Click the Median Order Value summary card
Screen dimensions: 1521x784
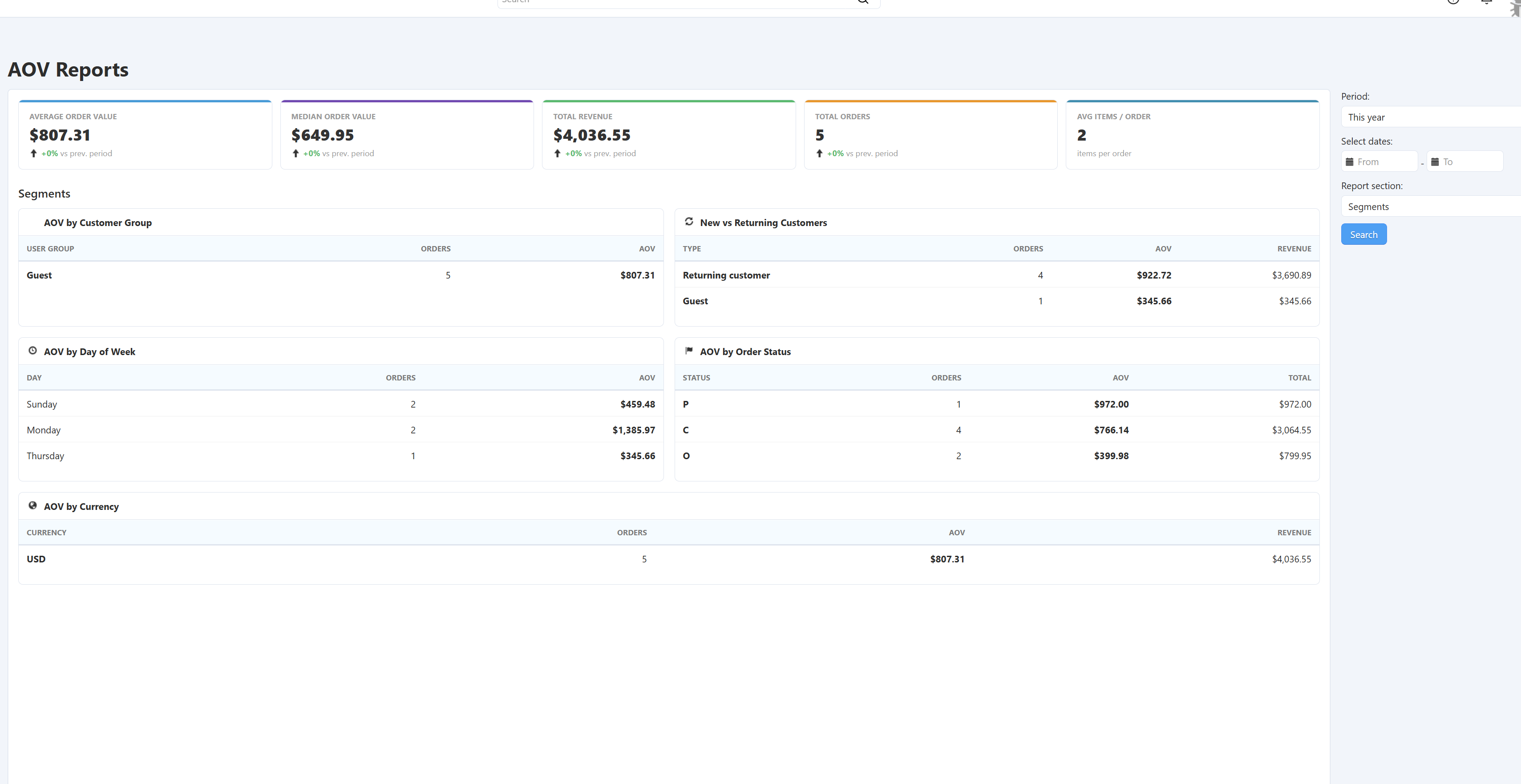pyautogui.click(x=407, y=135)
